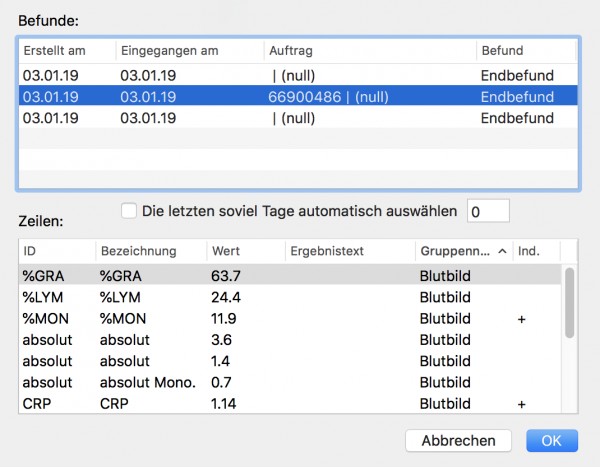This screenshot has width=600, height=467.
Task: Select the first Endbefund row in Befunde
Action: tap(298, 75)
